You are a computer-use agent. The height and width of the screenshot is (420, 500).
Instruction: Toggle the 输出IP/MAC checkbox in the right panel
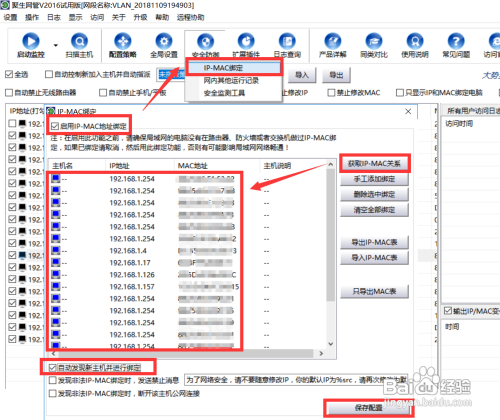coord(448,311)
